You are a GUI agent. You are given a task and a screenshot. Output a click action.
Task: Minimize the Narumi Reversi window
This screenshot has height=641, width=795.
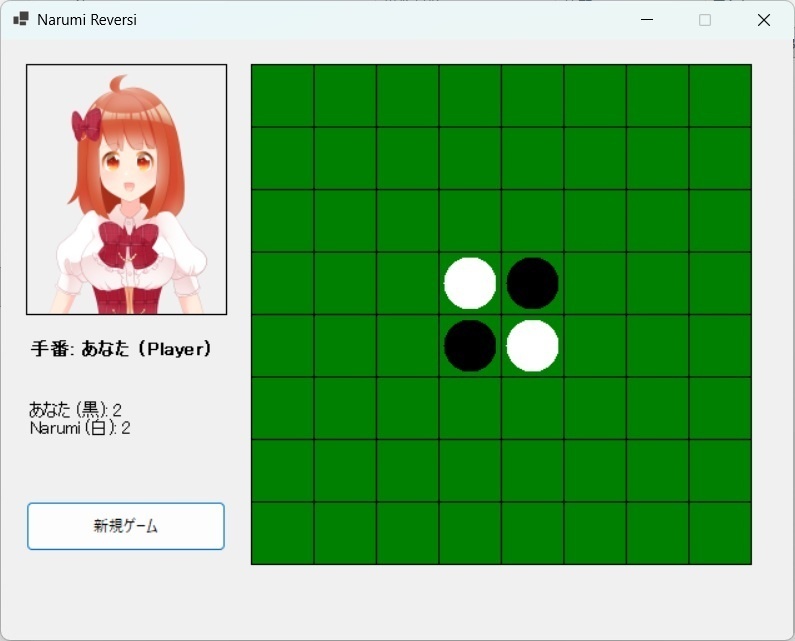click(x=646, y=20)
